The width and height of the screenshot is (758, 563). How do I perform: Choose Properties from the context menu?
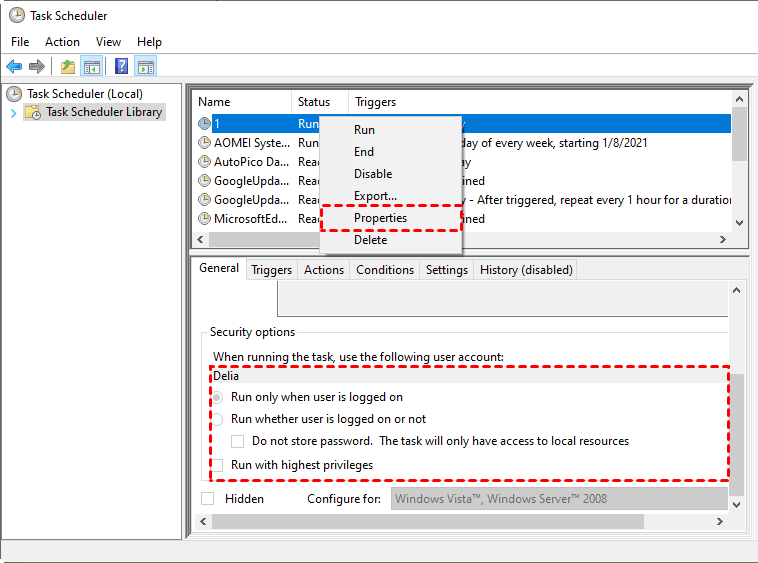pos(380,218)
